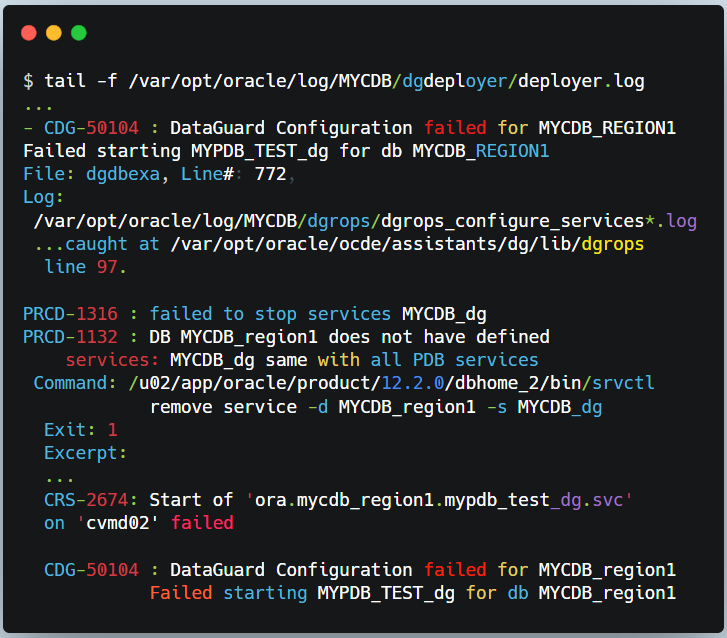Click 'srvctl' at end of command path
This screenshot has height=638, width=727.
coord(623,383)
